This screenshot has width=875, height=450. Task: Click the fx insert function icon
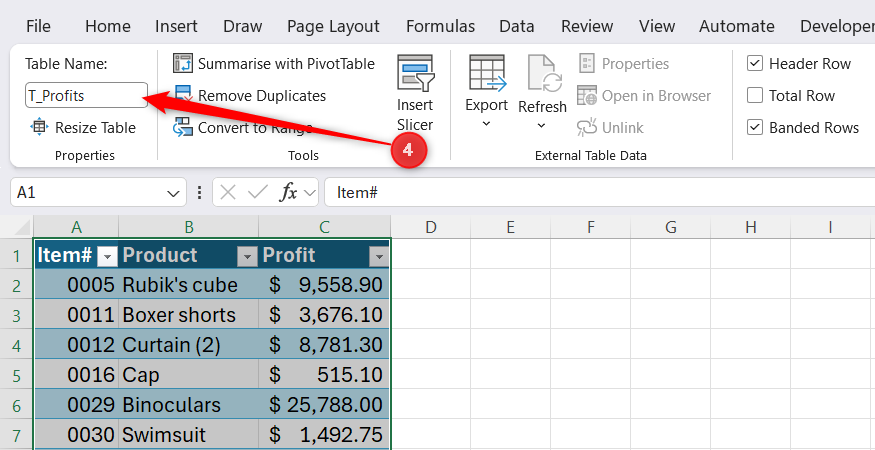click(x=289, y=193)
